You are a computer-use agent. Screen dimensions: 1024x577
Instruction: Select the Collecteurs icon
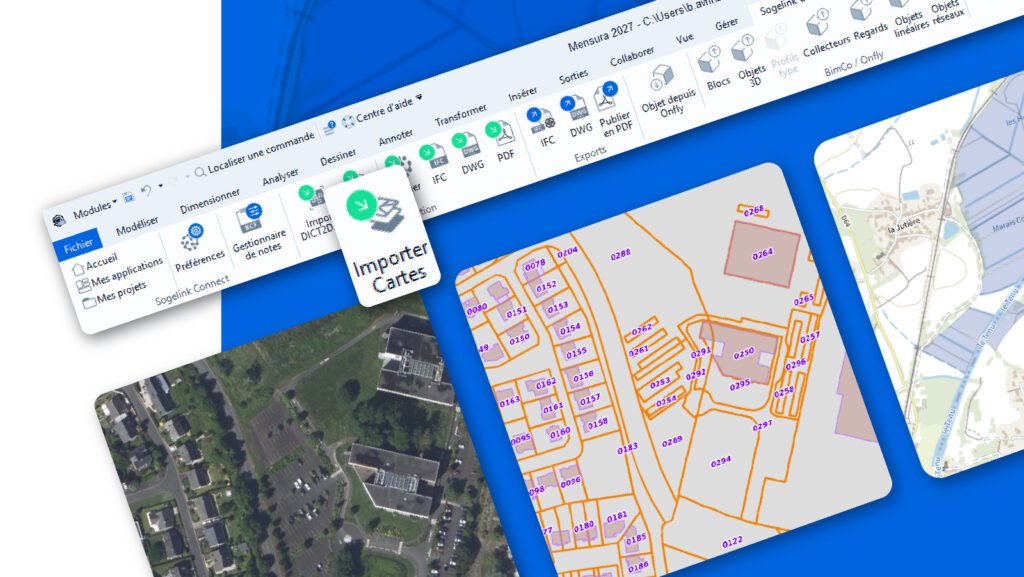pos(818,23)
